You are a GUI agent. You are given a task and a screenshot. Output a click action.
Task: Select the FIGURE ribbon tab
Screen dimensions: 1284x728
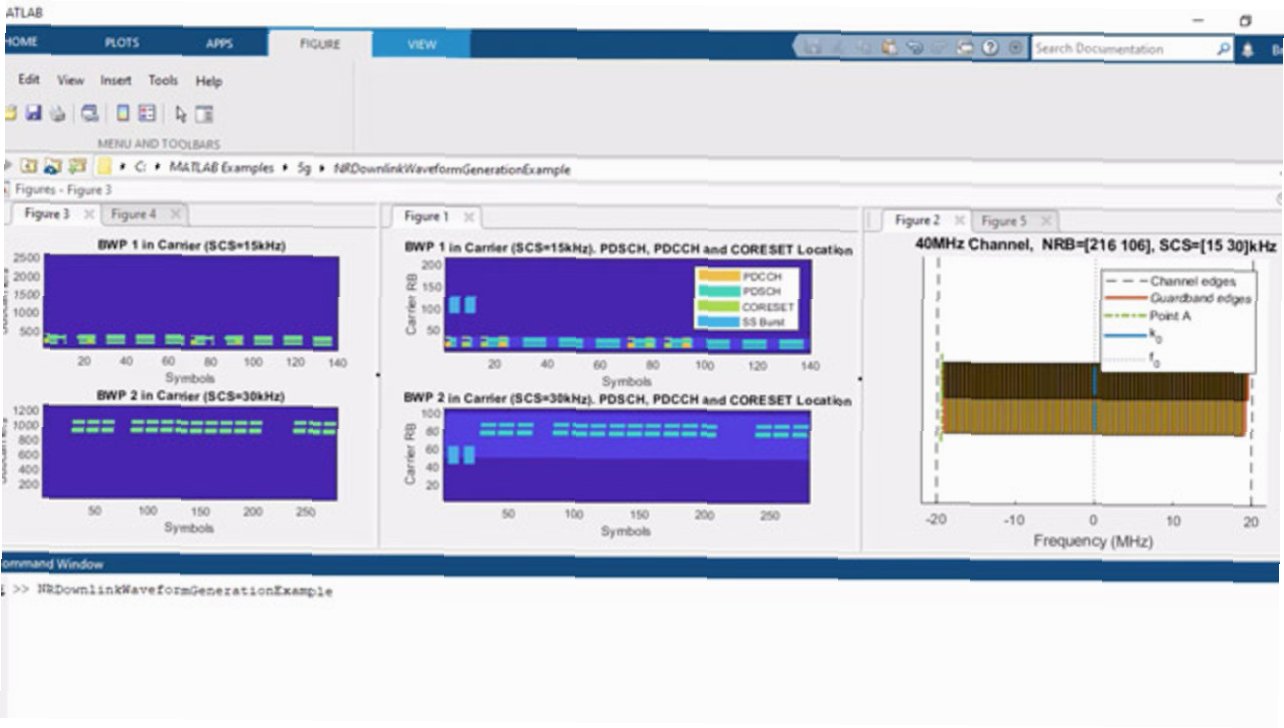[320, 44]
